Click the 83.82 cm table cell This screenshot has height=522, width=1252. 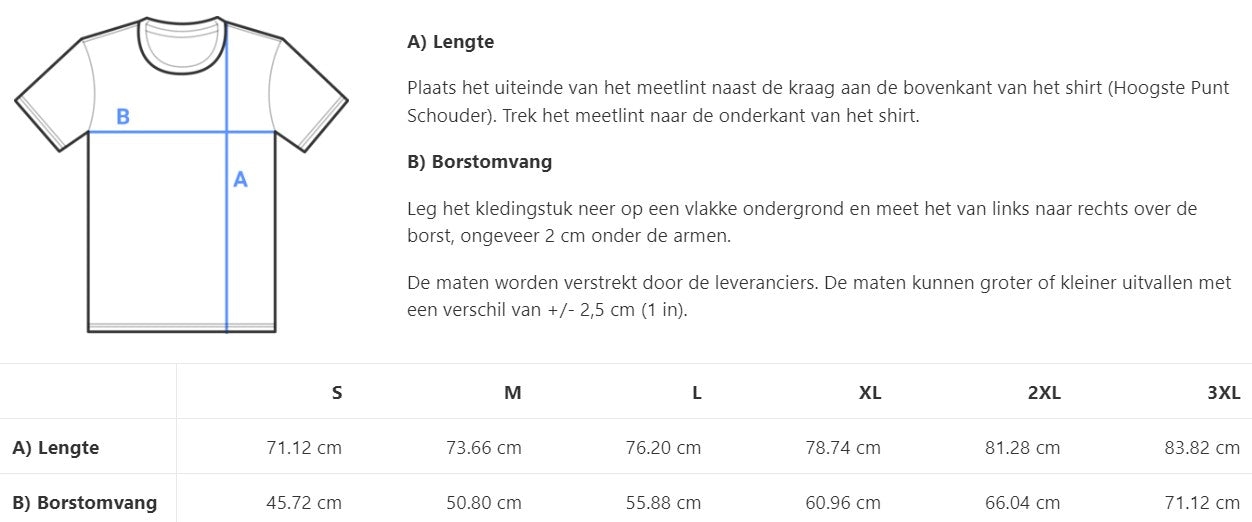click(x=1202, y=447)
